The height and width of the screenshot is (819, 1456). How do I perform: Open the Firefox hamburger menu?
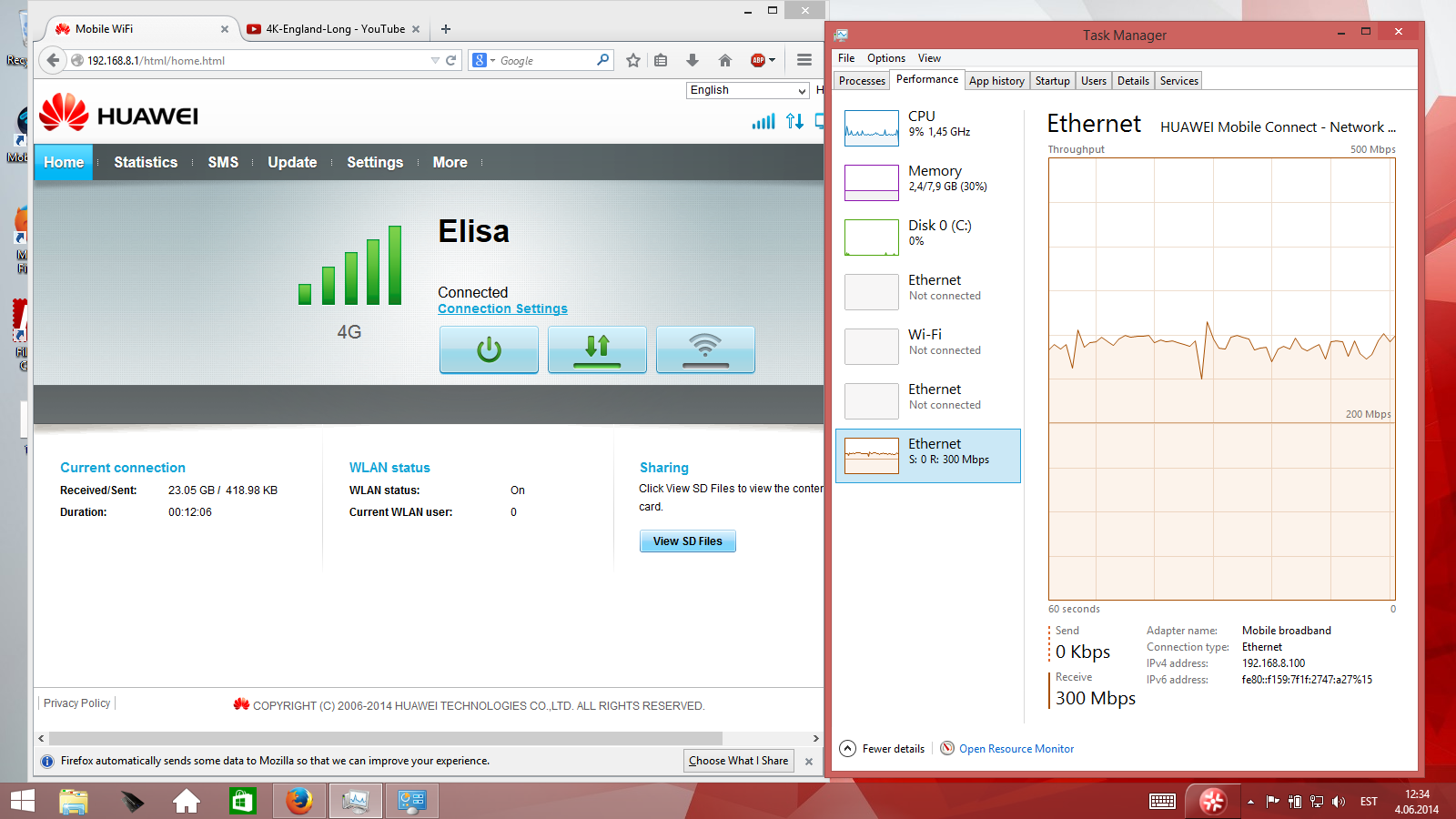click(x=804, y=60)
